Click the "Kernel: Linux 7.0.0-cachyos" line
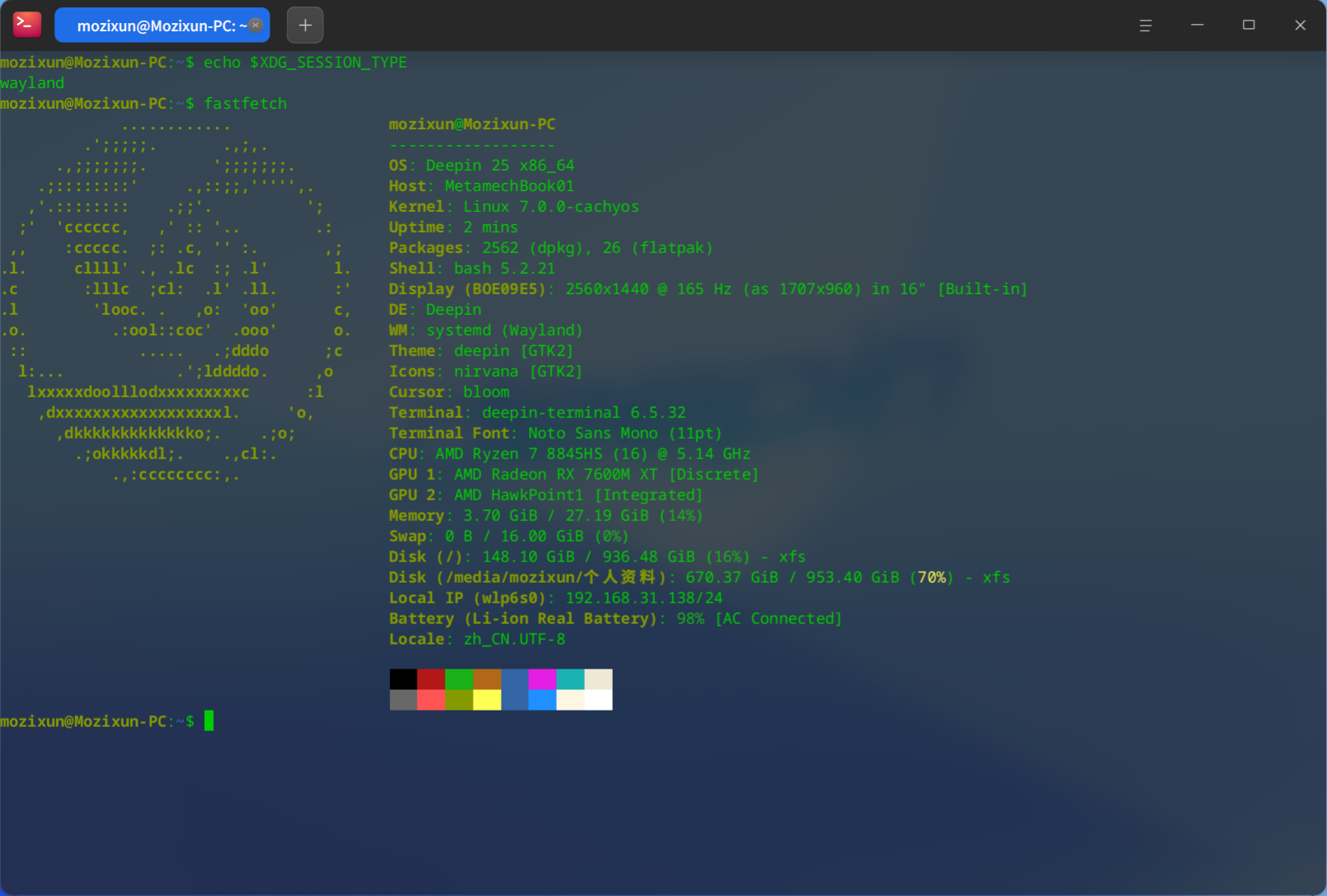This screenshot has height=896, width=1327. point(514,207)
